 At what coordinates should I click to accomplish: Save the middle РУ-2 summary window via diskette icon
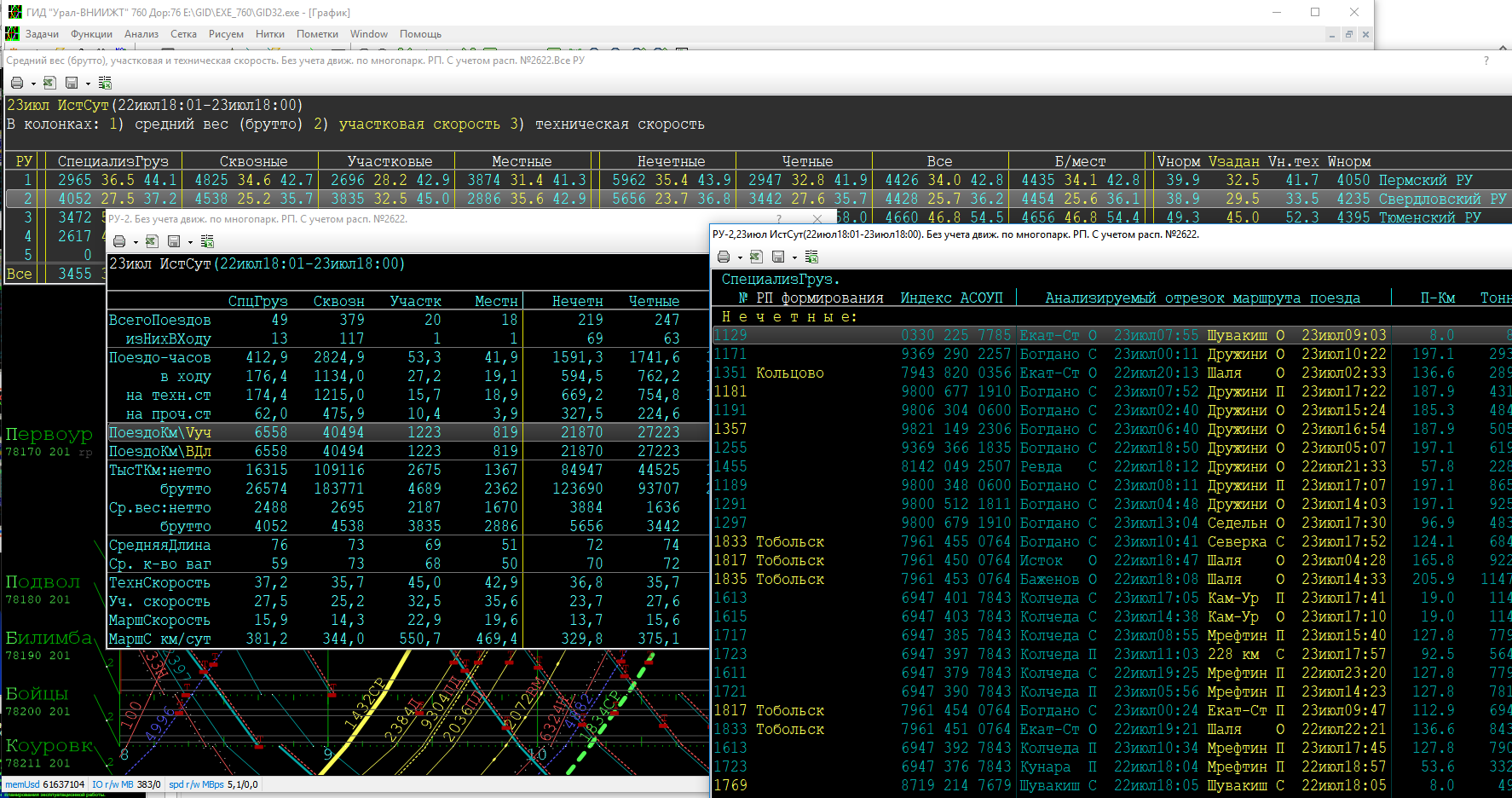click(x=174, y=242)
